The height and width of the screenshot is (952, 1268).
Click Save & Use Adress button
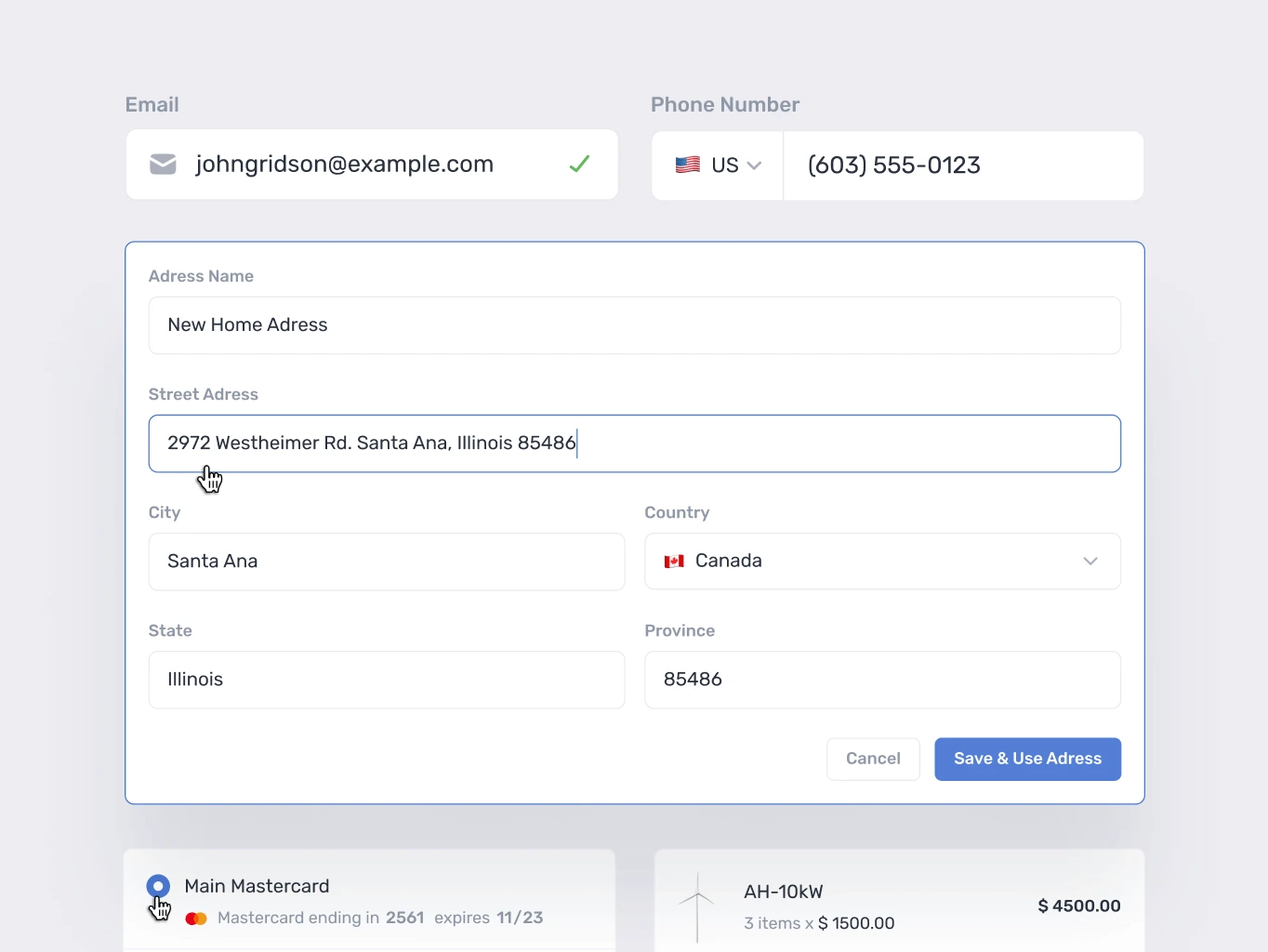tap(1027, 759)
